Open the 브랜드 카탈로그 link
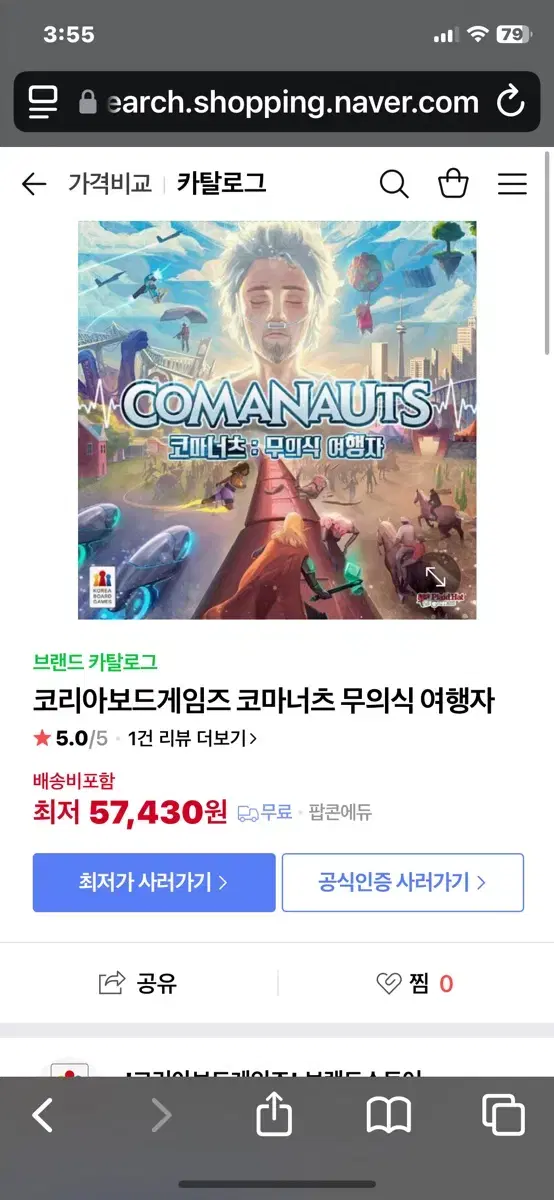Viewport: 554px width, 1200px height. point(95,662)
